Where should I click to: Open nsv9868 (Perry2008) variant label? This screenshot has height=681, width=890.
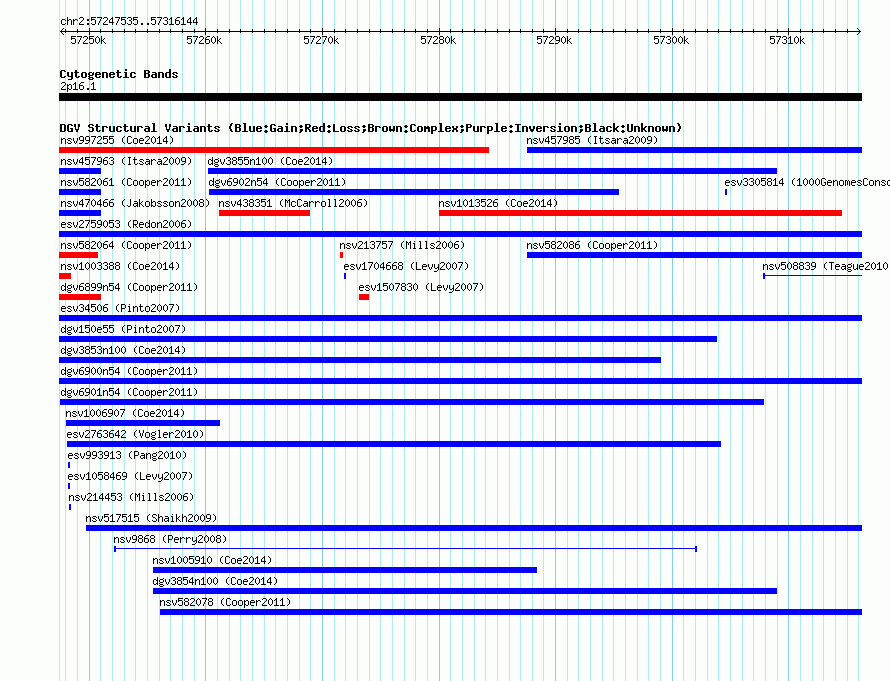(170, 539)
